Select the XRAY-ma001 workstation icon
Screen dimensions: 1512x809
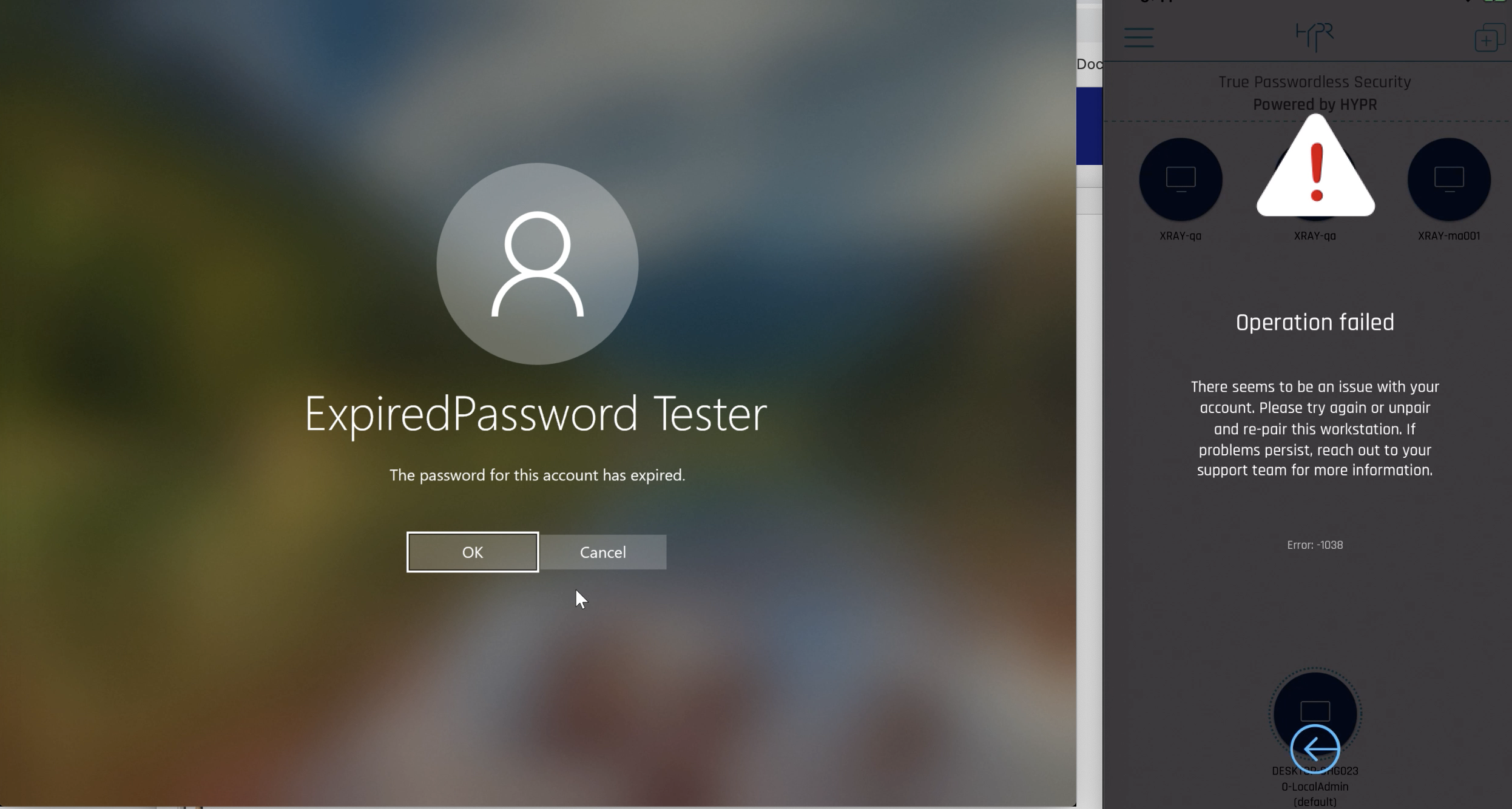(1449, 180)
